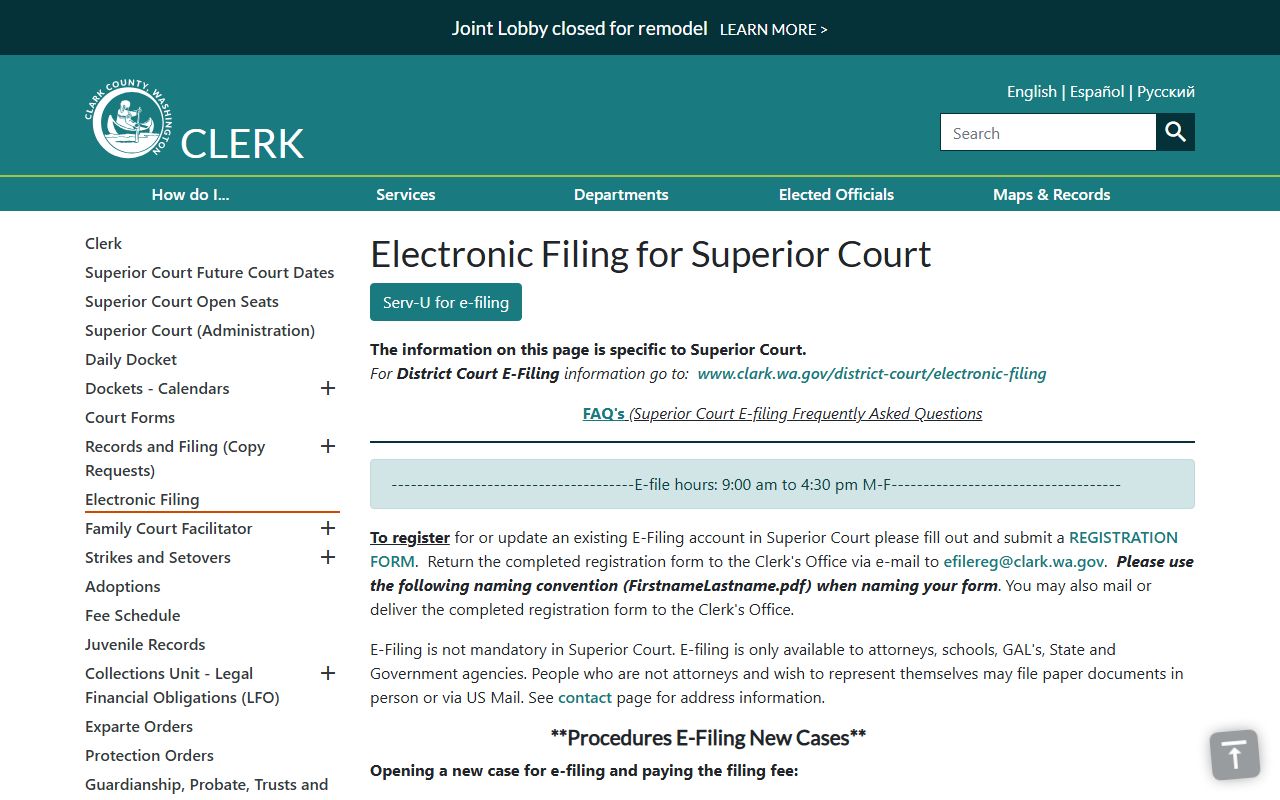This screenshot has width=1280, height=800.
Task: Open the contact page link
Action: point(585,697)
